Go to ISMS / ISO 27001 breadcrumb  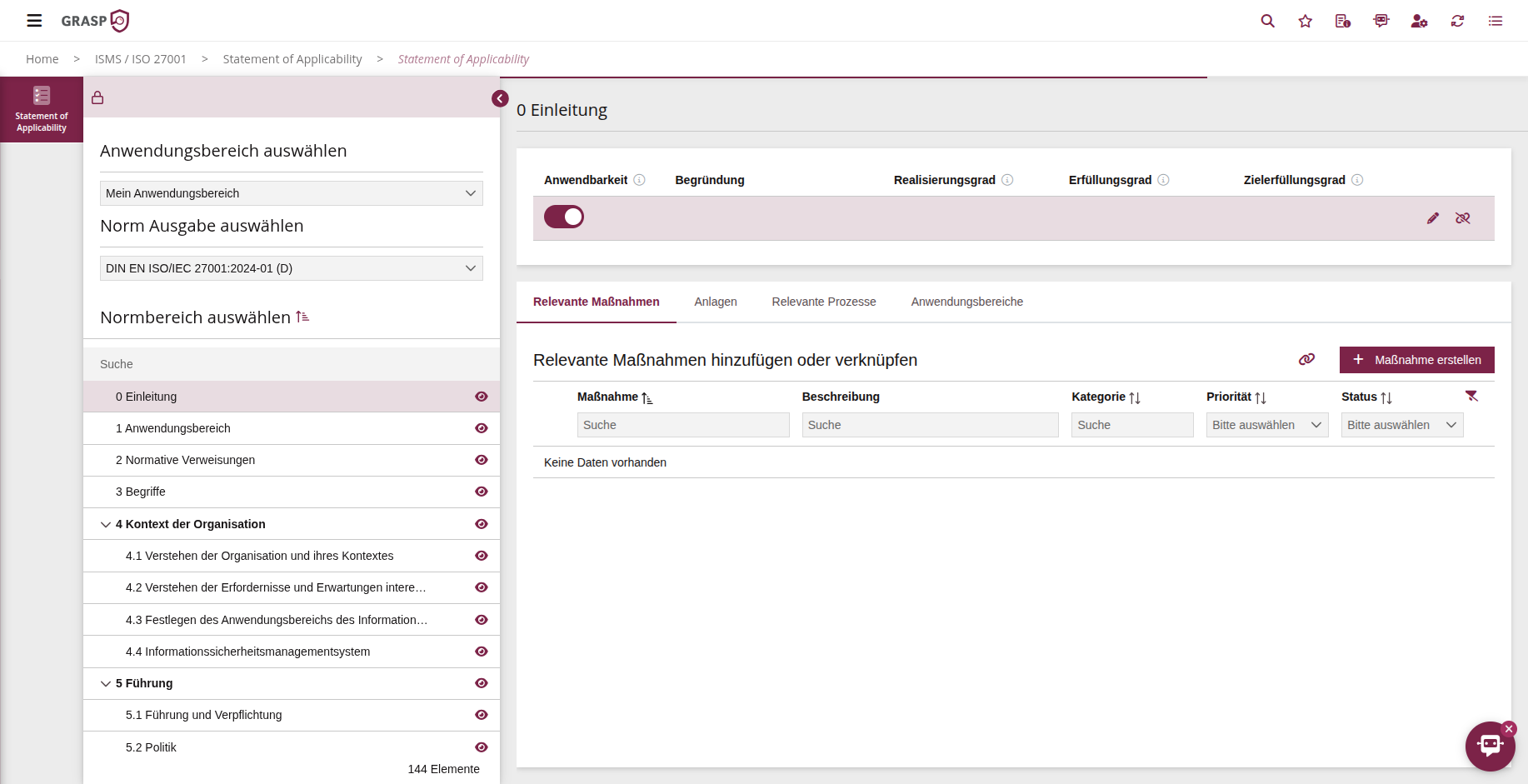[141, 59]
